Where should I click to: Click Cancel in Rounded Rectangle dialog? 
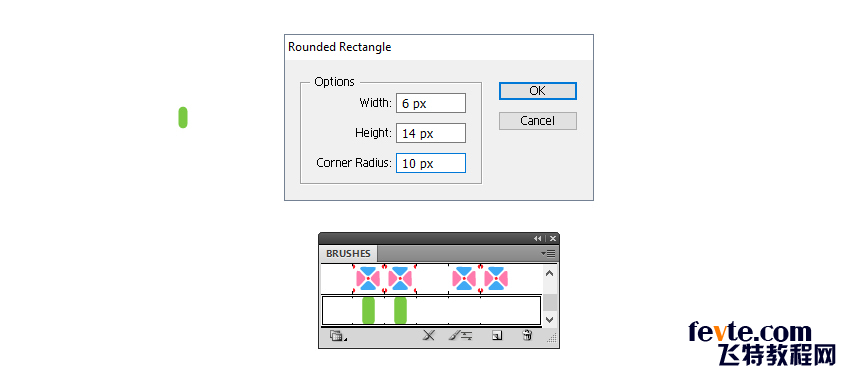(537, 121)
